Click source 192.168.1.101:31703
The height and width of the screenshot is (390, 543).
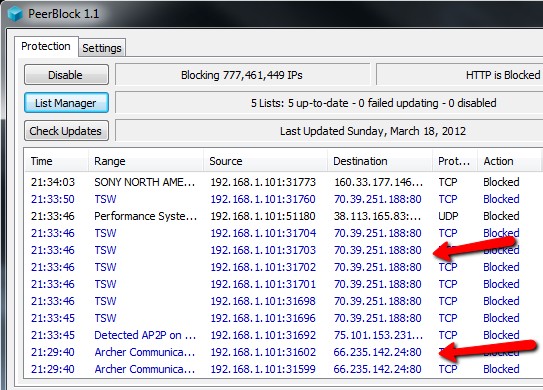(263, 250)
